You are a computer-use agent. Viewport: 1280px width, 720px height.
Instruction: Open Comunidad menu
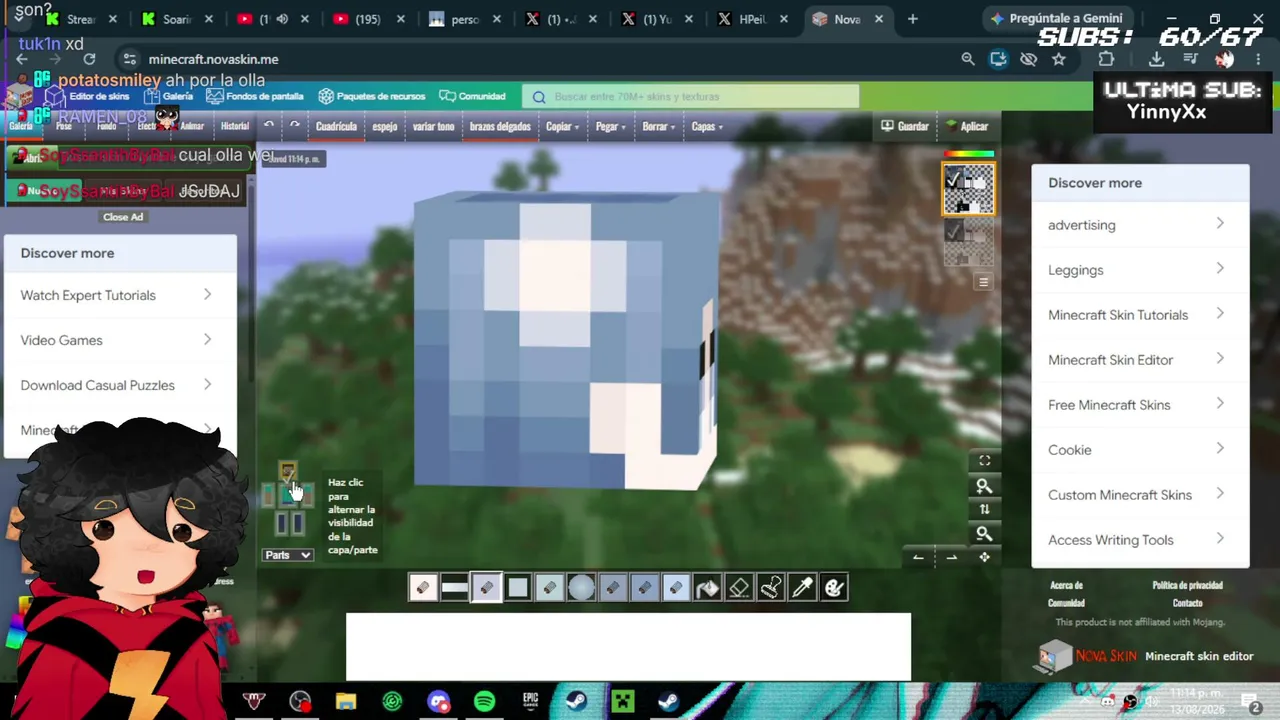pyautogui.click(x=472, y=96)
